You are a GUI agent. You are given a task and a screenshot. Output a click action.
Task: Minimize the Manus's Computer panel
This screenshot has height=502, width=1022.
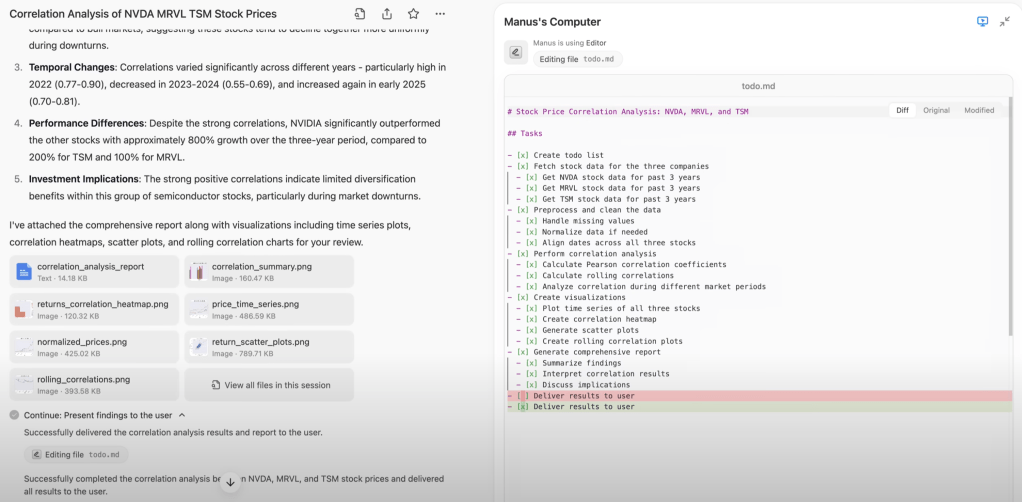(x=1004, y=21)
